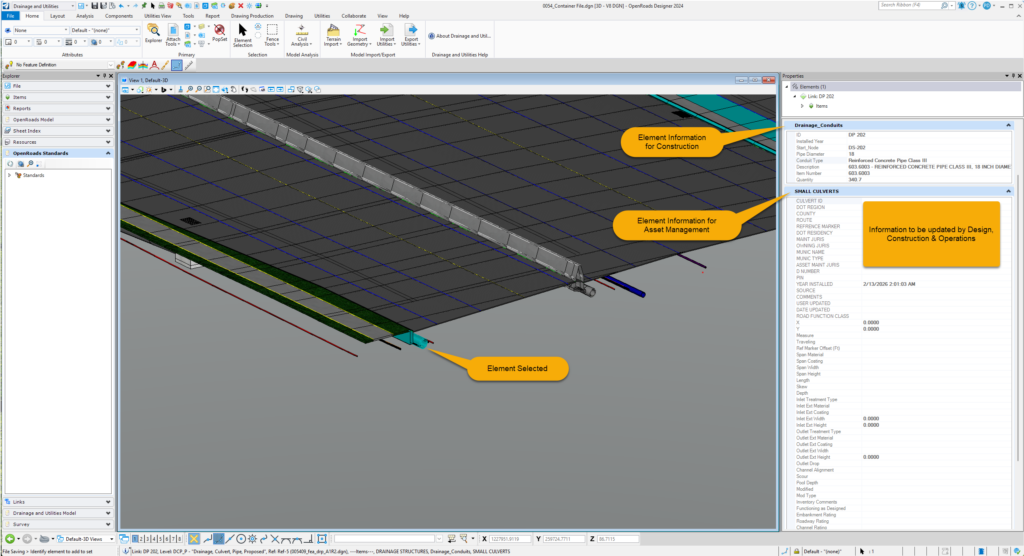Click the lock icon in the status bar

796,551
